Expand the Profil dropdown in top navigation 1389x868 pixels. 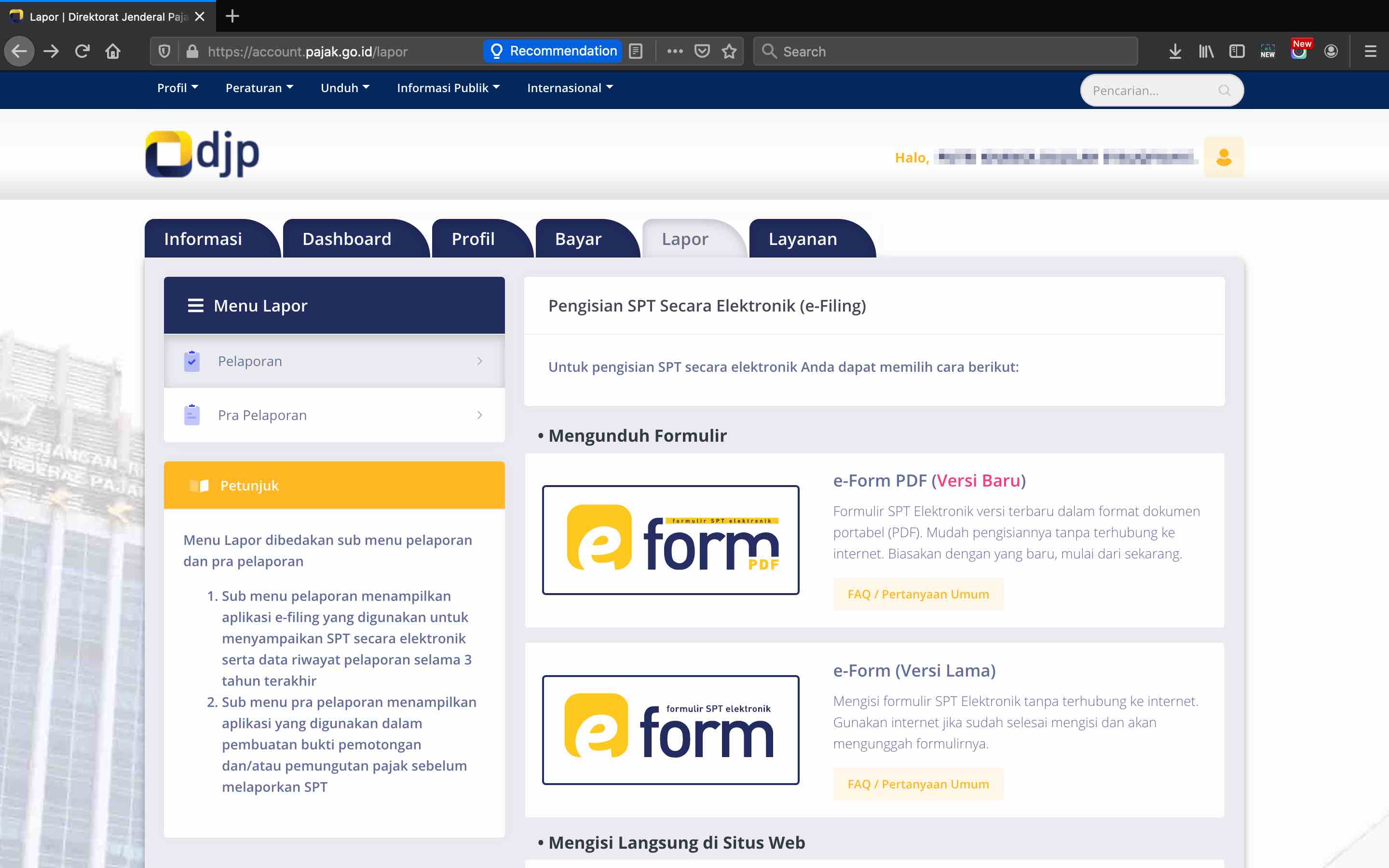click(177, 88)
